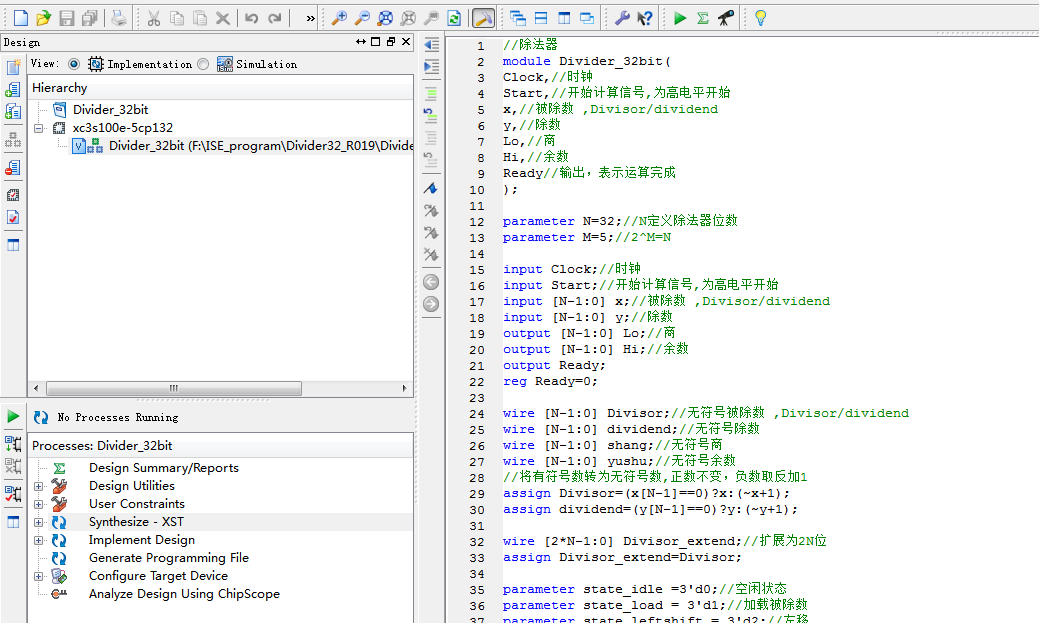Screen dimensions: 1039x623
Task: Collapse the xc3s100e-5cp132 device node
Action: point(39,128)
